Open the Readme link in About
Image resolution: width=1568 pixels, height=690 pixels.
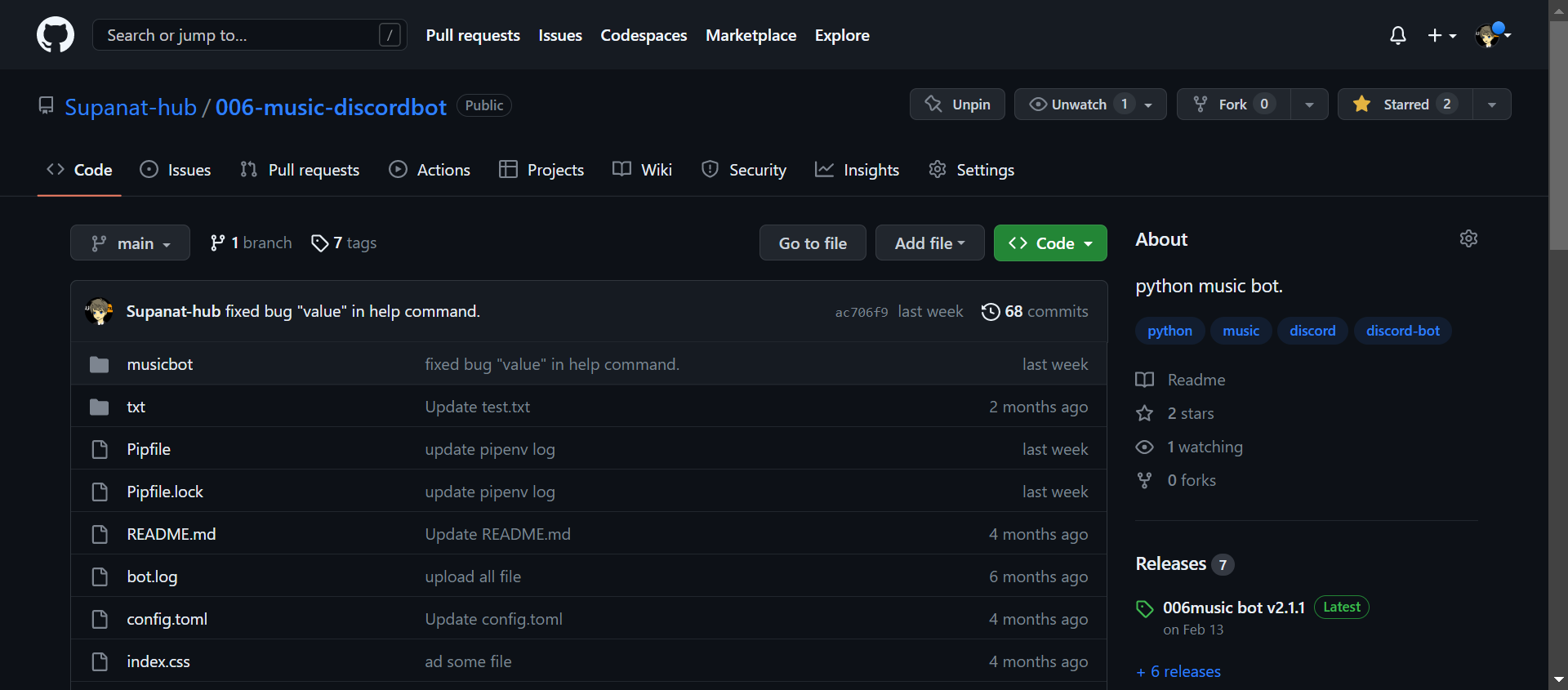click(1181, 380)
